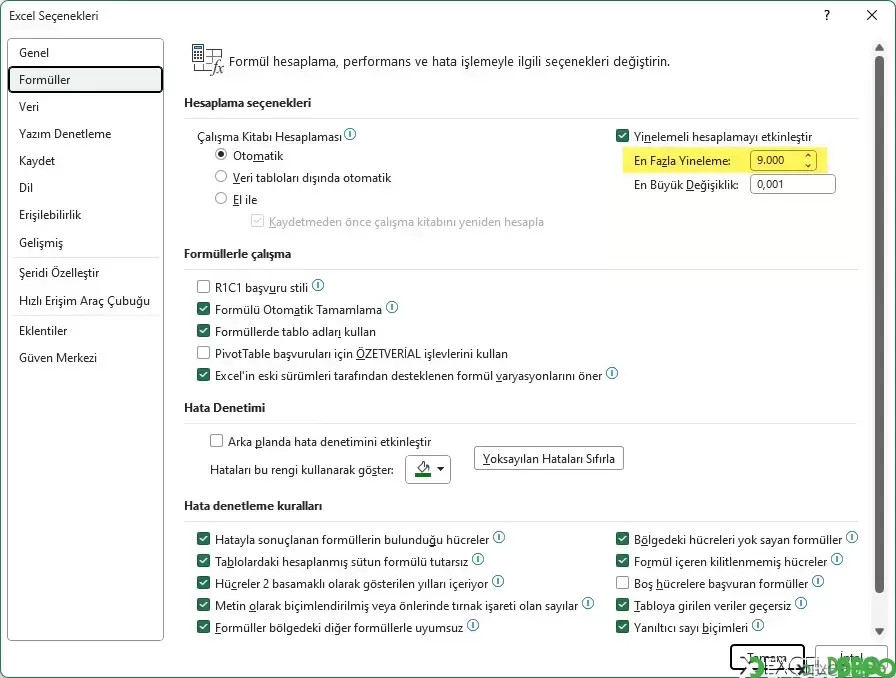Enable R1C1 başvuru stili checkbox
Screen dimensions: 896x678
point(203,286)
